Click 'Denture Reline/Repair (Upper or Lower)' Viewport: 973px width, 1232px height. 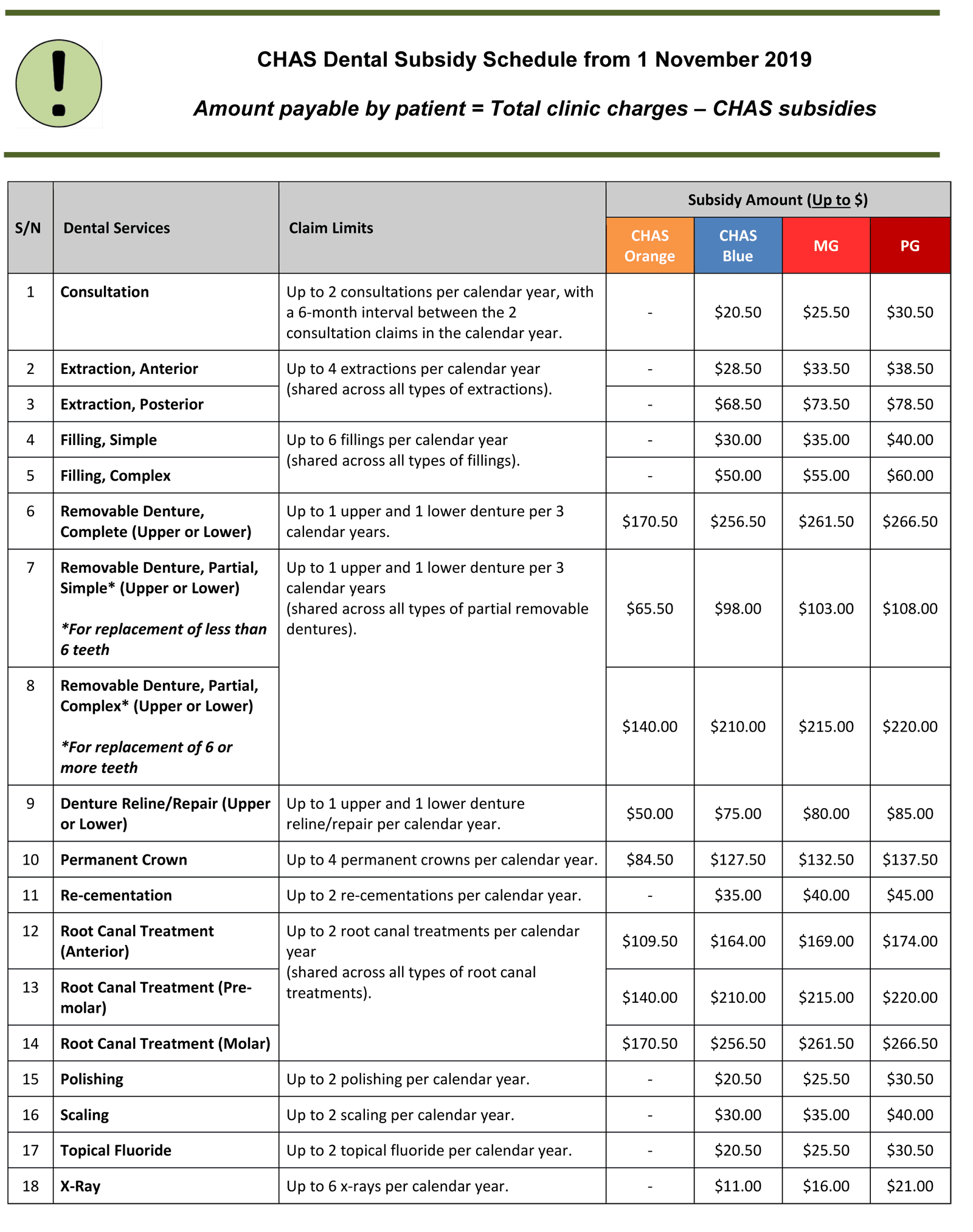click(165, 814)
